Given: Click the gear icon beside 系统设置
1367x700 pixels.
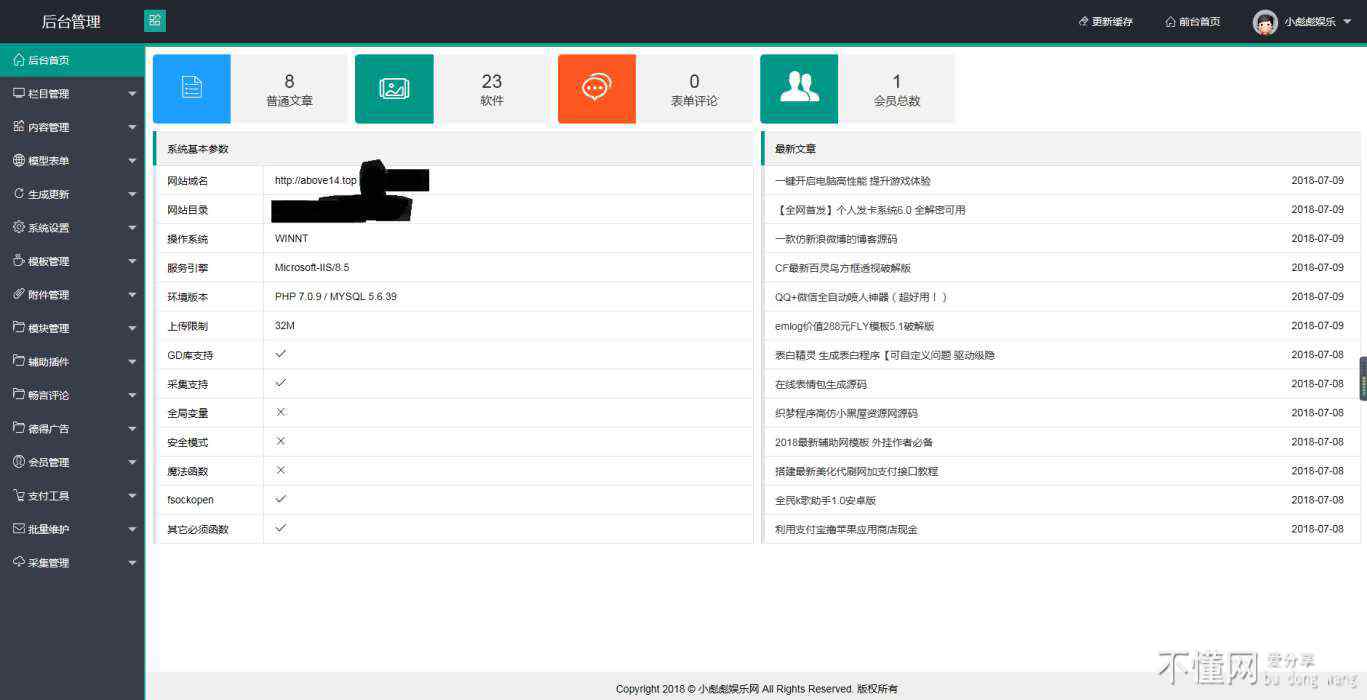Looking at the screenshot, I should coord(19,227).
